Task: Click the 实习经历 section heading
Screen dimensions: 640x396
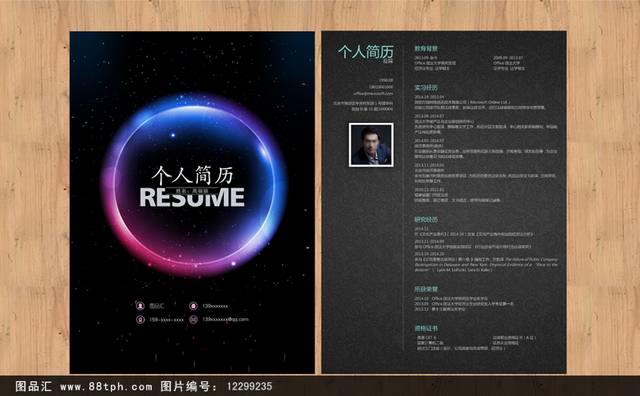Action: (x=426, y=88)
